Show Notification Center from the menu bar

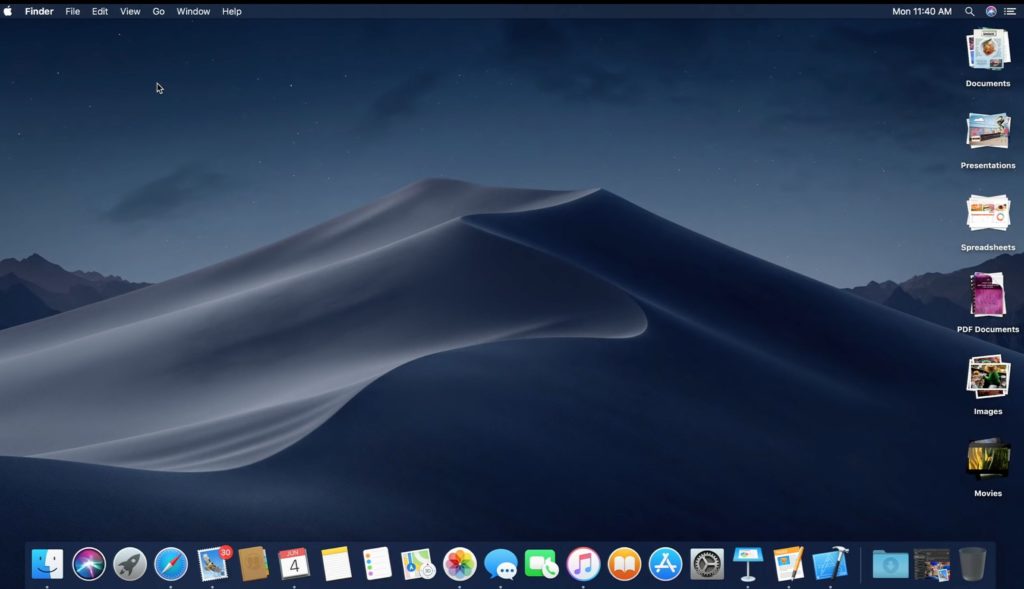(1009, 11)
